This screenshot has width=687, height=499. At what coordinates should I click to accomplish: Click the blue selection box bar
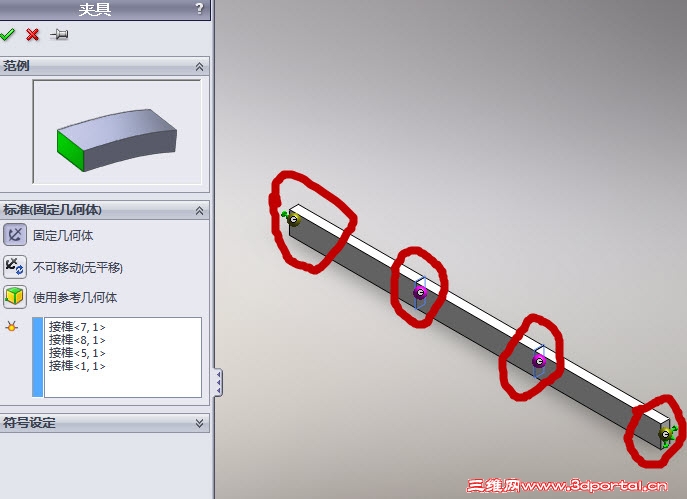coord(38,357)
